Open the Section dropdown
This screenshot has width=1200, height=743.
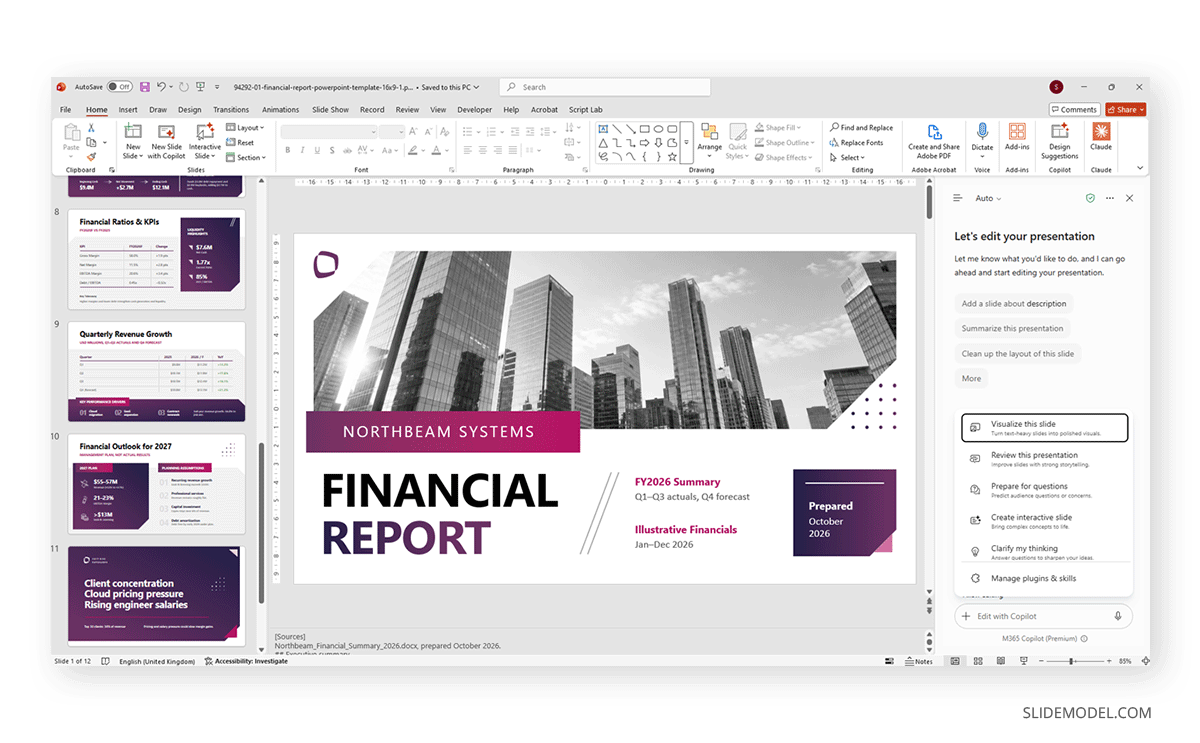[246, 157]
